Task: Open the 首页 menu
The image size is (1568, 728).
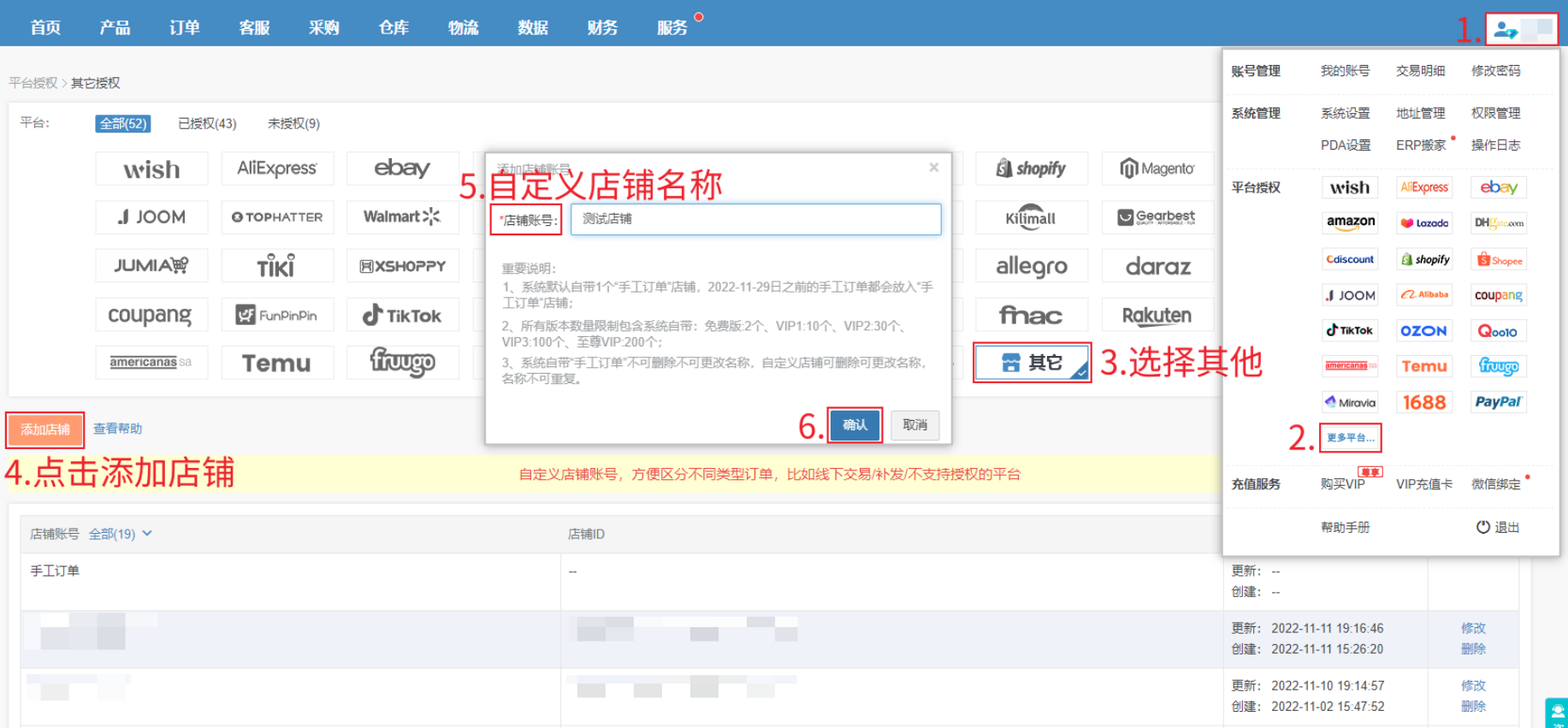Action: click(x=45, y=27)
